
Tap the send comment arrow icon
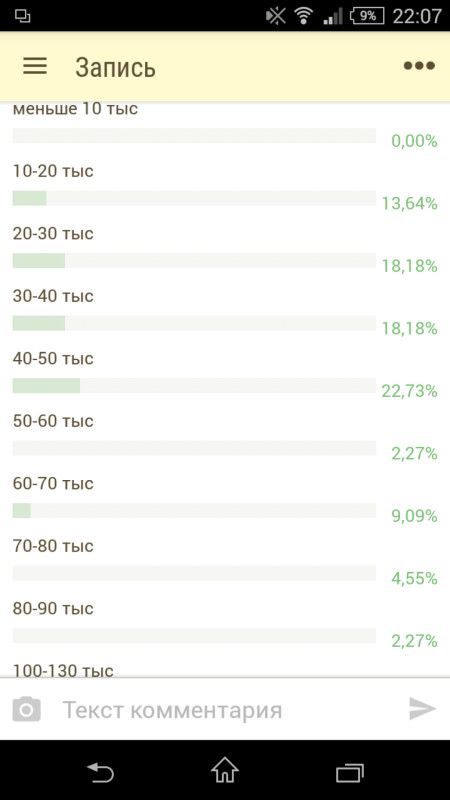coord(422,709)
